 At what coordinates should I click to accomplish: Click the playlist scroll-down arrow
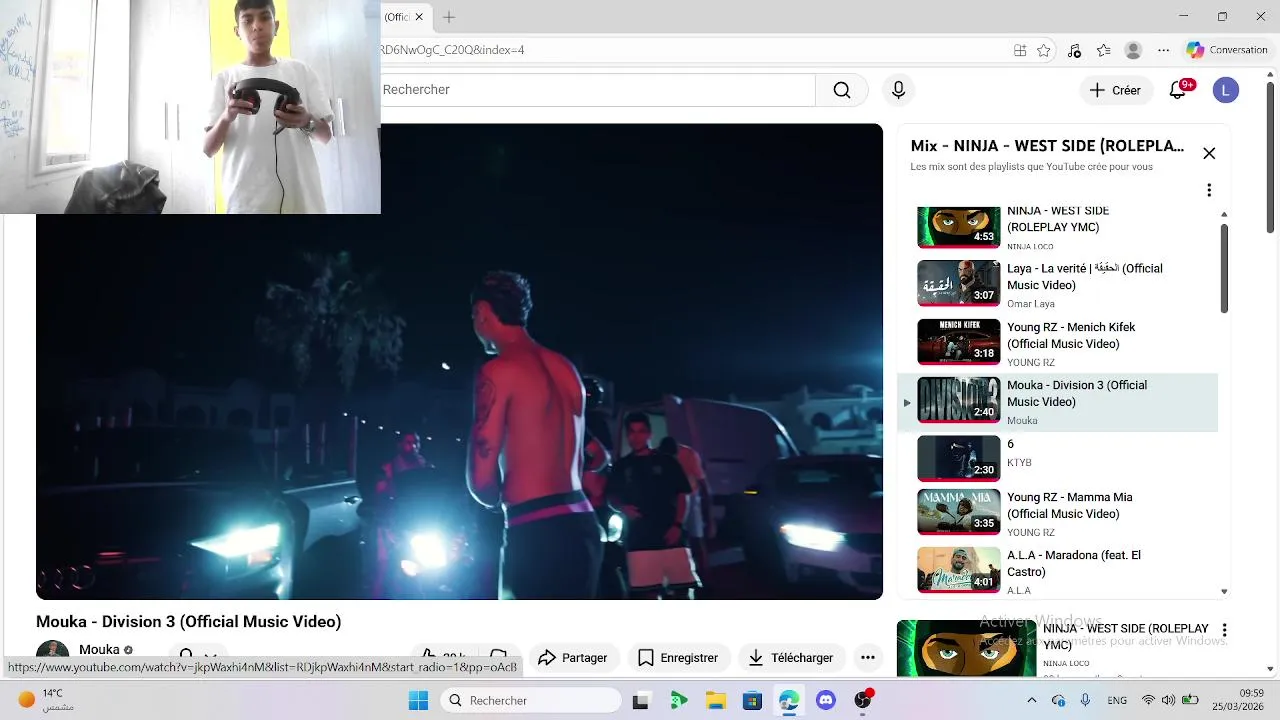pyautogui.click(x=1224, y=591)
